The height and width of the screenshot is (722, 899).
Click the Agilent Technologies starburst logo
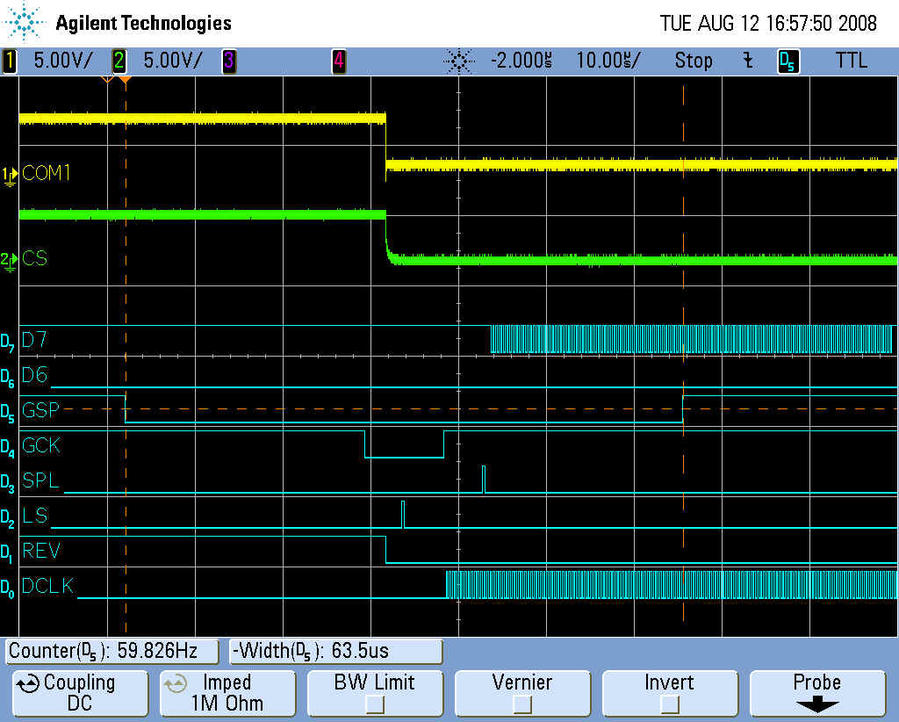(x=25, y=22)
